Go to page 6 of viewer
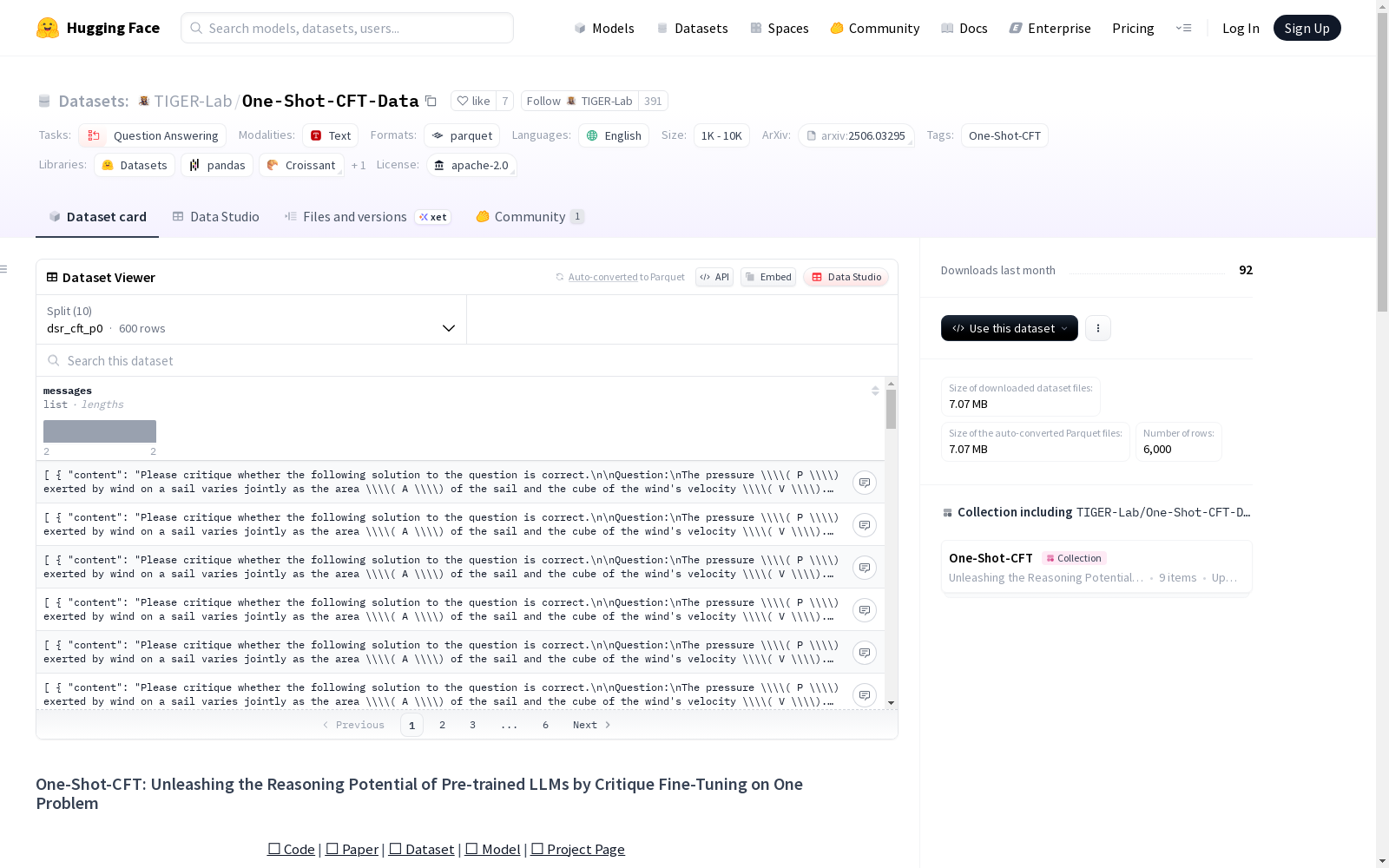The image size is (1389, 868). (546, 725)
